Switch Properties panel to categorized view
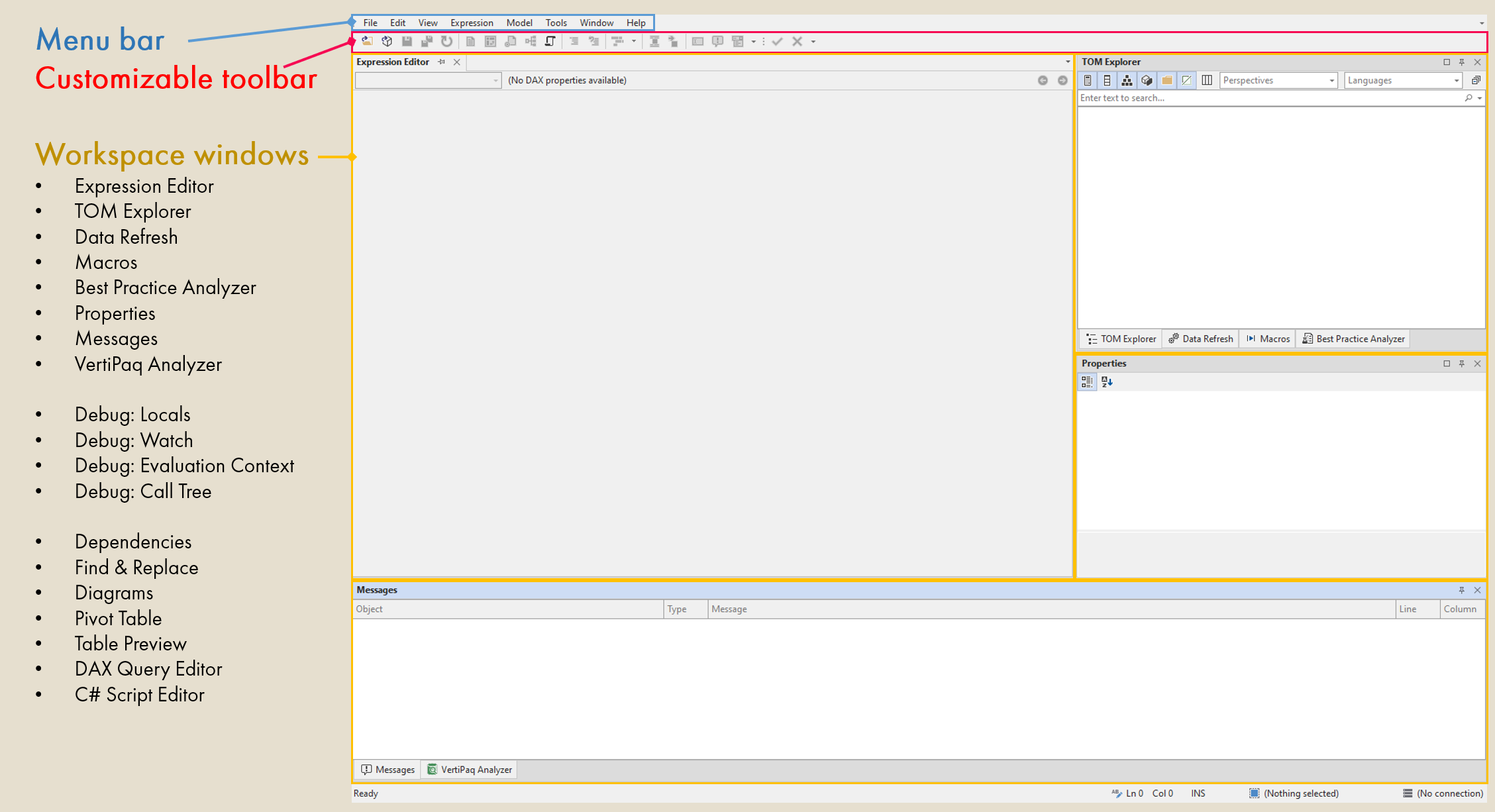The width and height of the screenshot is (1495, 812). (x=1086, y=382)
